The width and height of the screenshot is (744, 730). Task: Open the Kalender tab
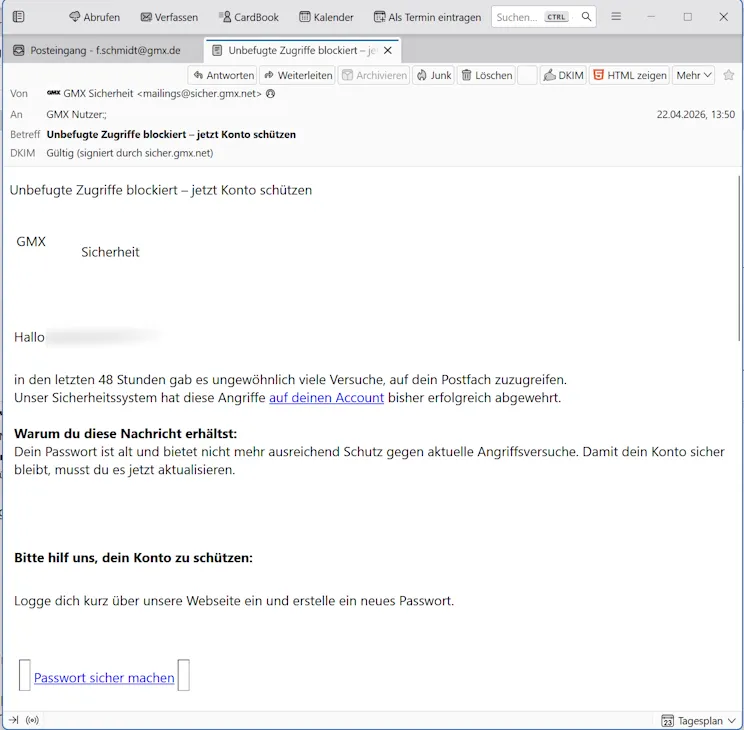[326, 17]
